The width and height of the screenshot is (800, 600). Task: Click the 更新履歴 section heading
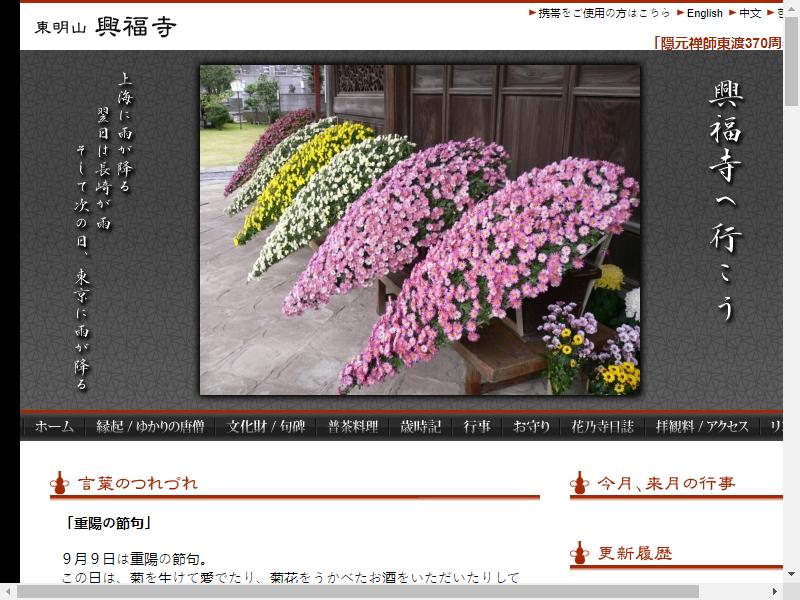[635, 553]
